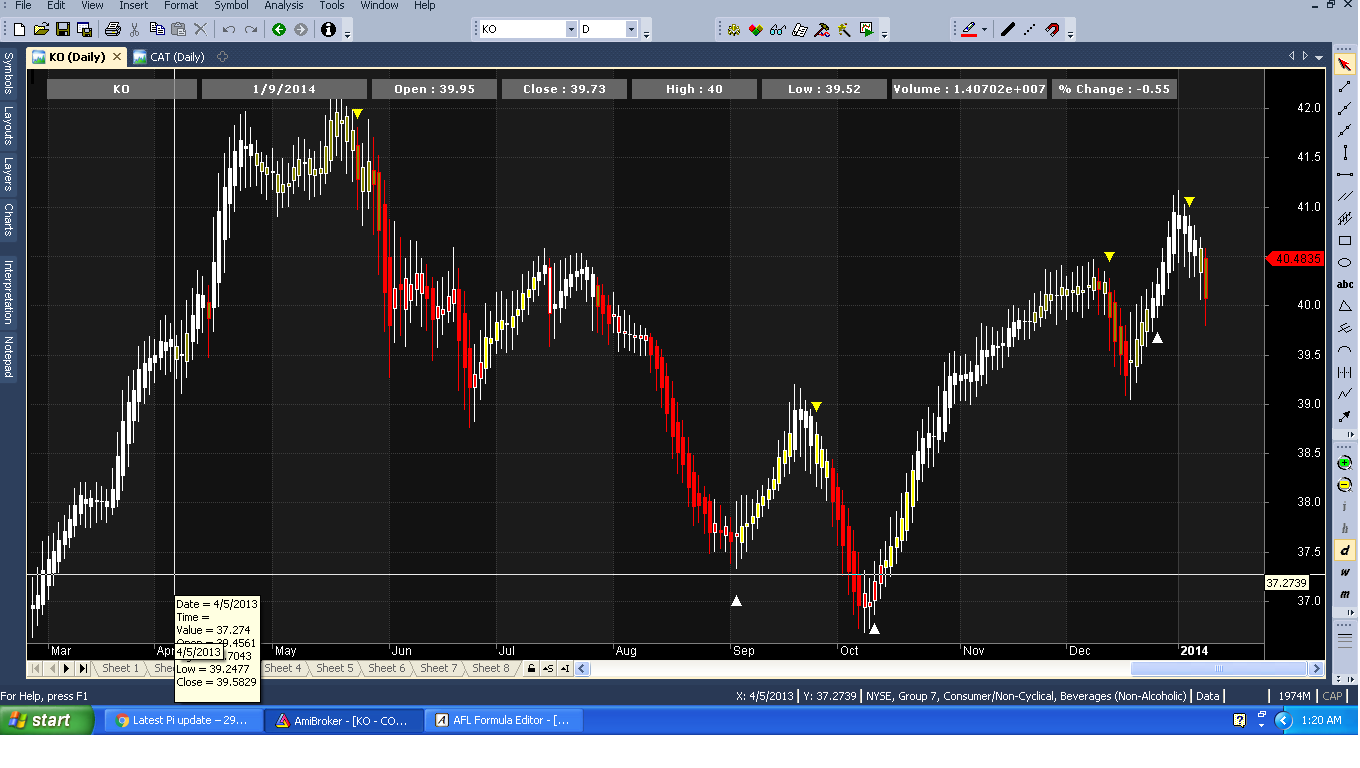Open the D interval dropdown

tap(632, 30)
